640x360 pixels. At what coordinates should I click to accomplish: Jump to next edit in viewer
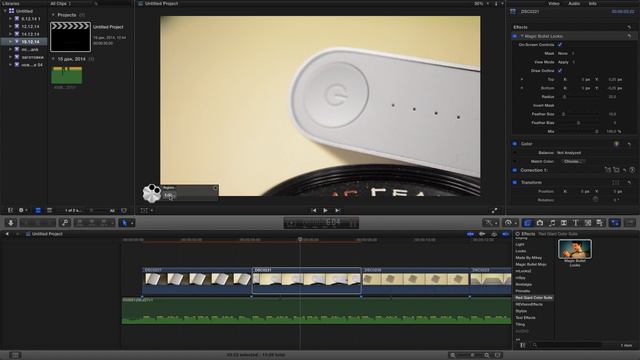point(338,210)
